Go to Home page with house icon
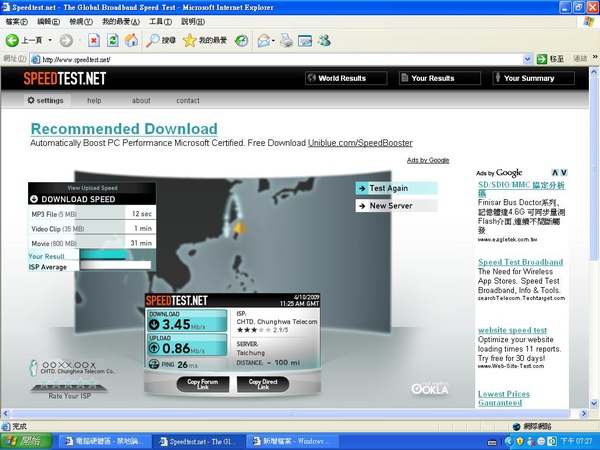This screenshot has height=450, width=600. point(131,40)
